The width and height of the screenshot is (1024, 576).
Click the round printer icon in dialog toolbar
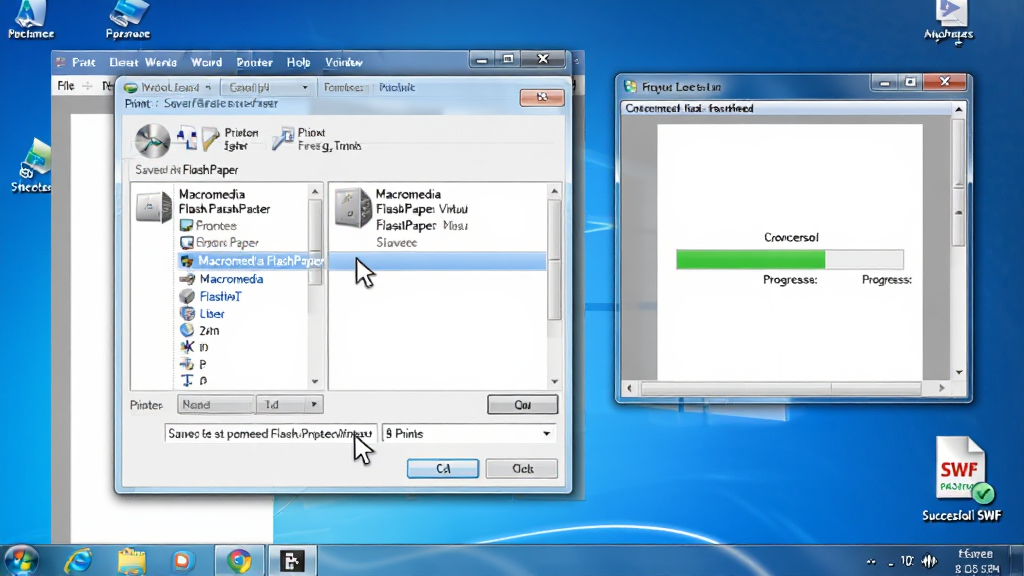pos(152,140)
